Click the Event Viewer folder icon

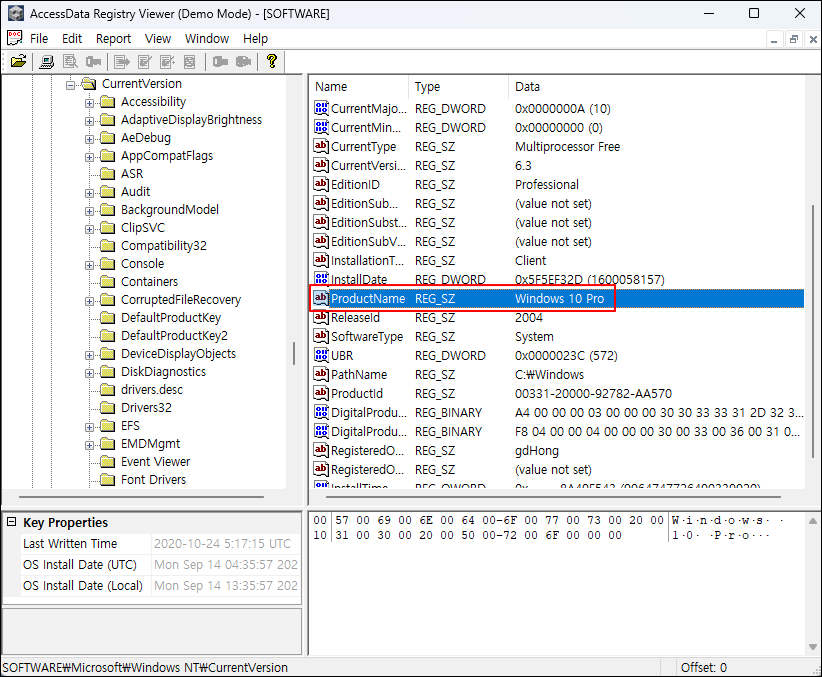107,461
